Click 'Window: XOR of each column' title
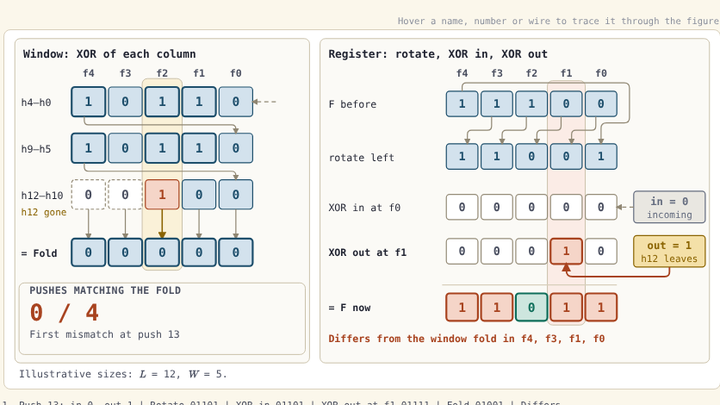 point(109,54)
